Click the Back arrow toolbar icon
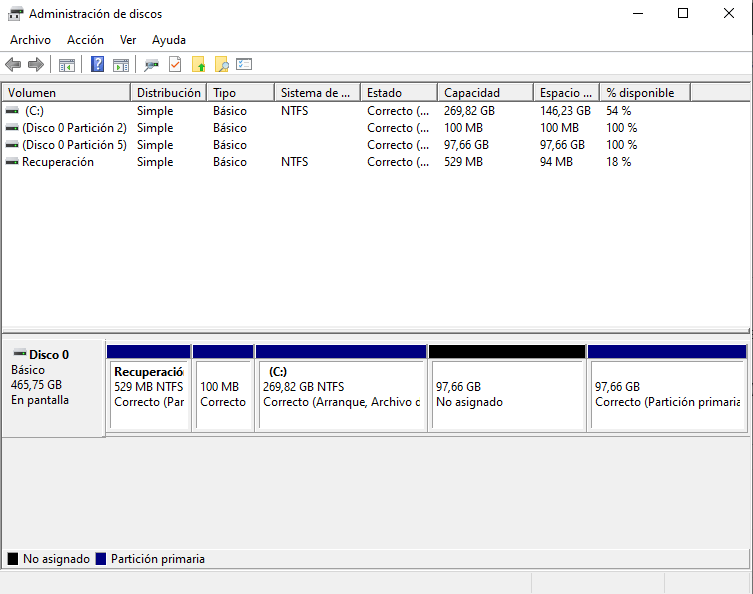 [13, 65]
